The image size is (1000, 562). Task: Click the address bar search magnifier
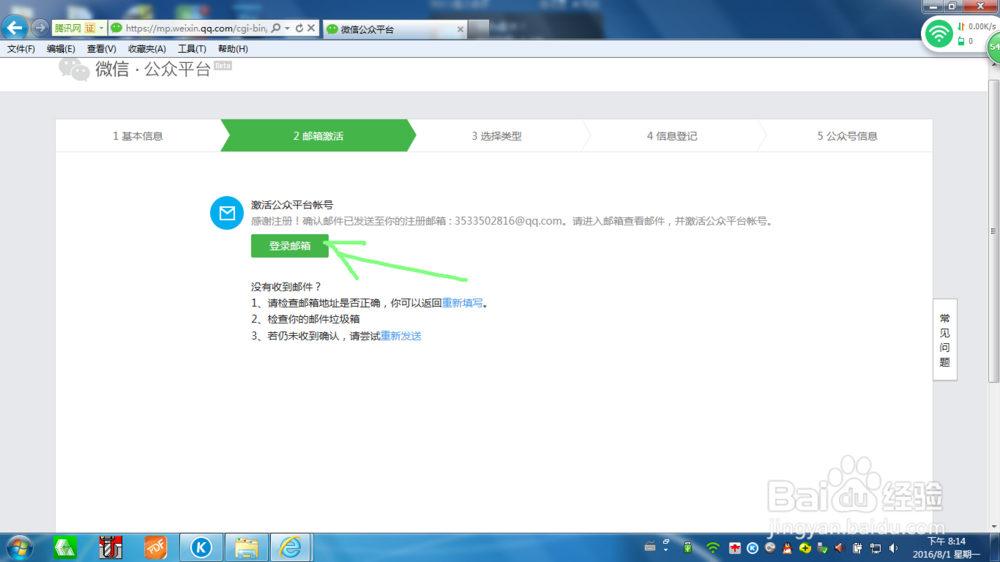[276, 28]
